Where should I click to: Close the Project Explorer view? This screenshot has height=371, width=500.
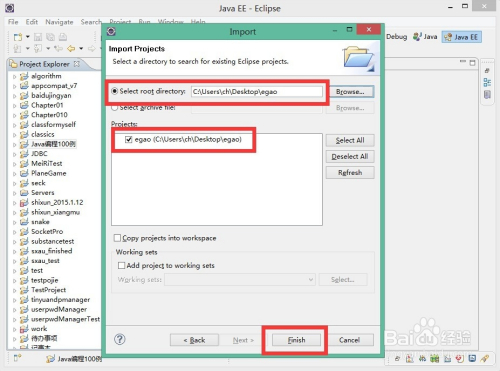tap(77, 64)
